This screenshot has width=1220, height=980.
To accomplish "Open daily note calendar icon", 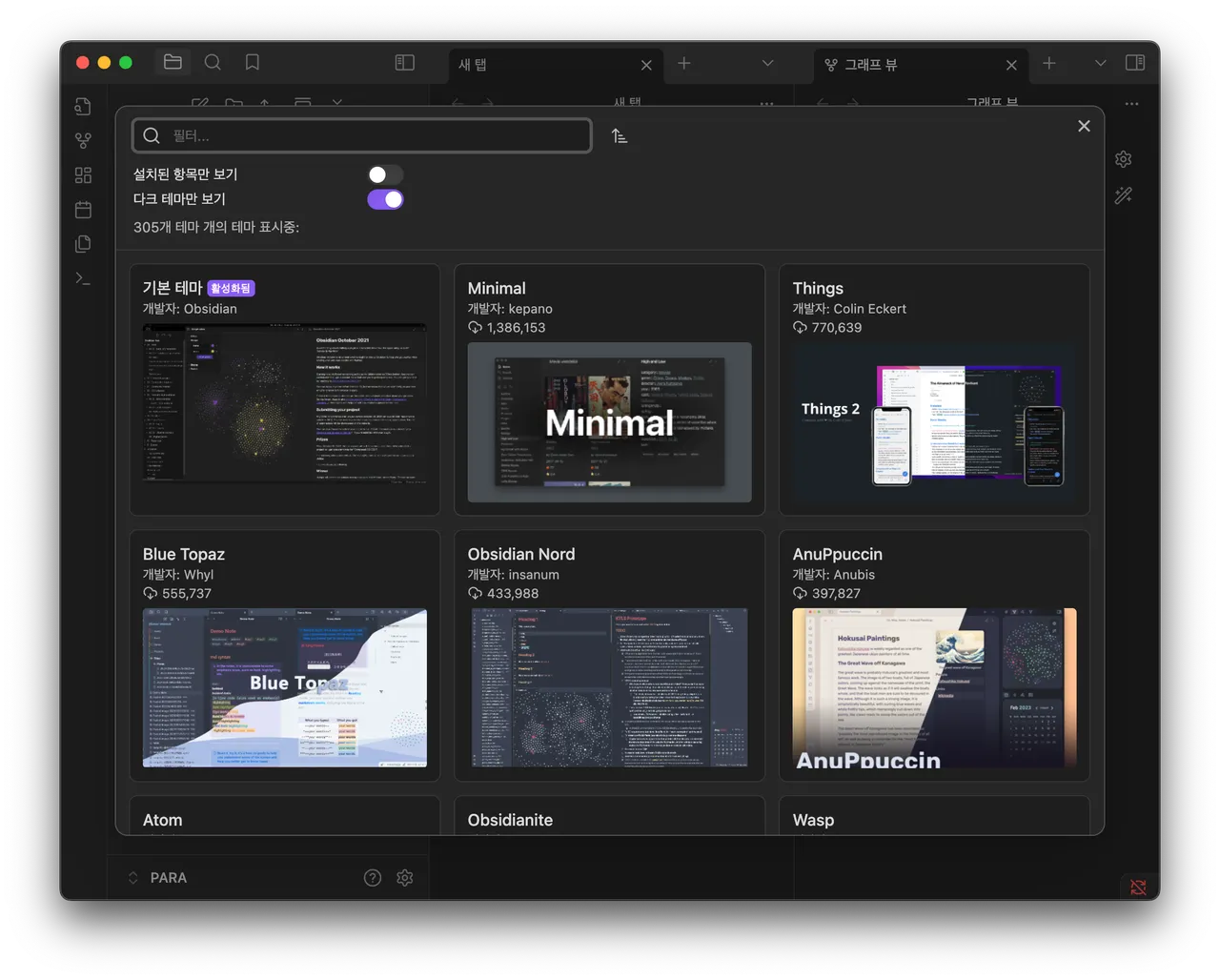I will point(84,210).
